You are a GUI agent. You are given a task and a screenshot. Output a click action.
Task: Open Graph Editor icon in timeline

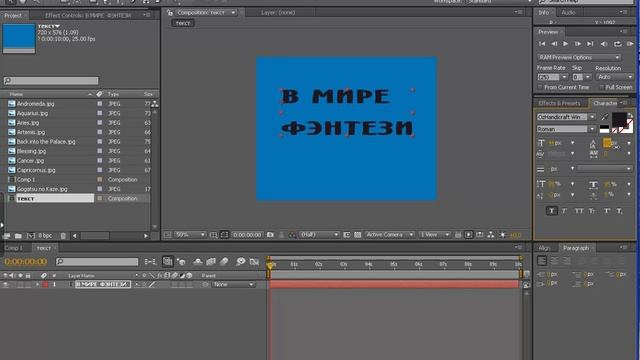254,261
